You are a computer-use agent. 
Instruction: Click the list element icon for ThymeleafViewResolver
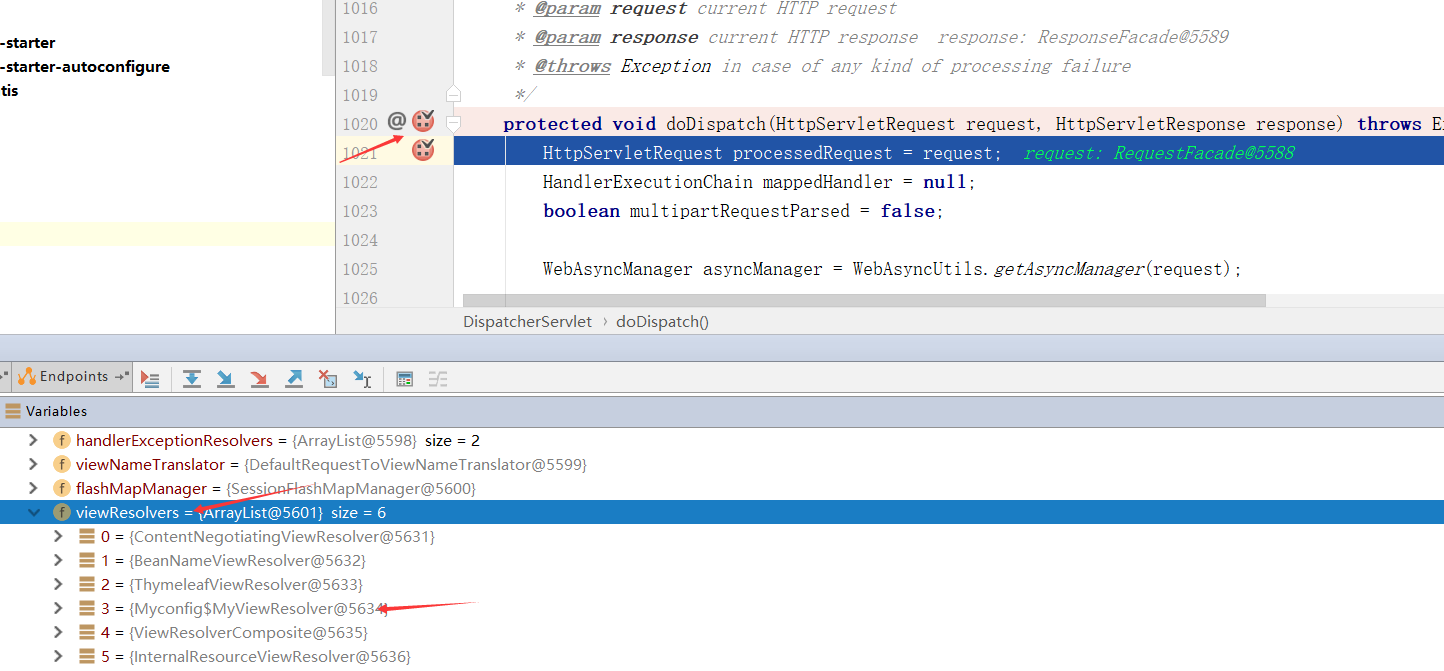[88, 585]
